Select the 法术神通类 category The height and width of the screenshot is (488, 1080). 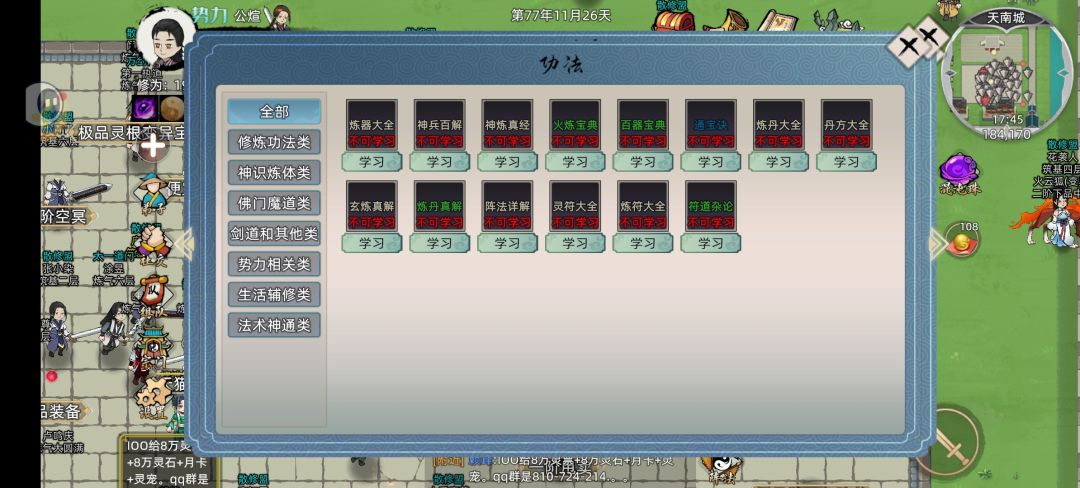[x=274, y=325]
